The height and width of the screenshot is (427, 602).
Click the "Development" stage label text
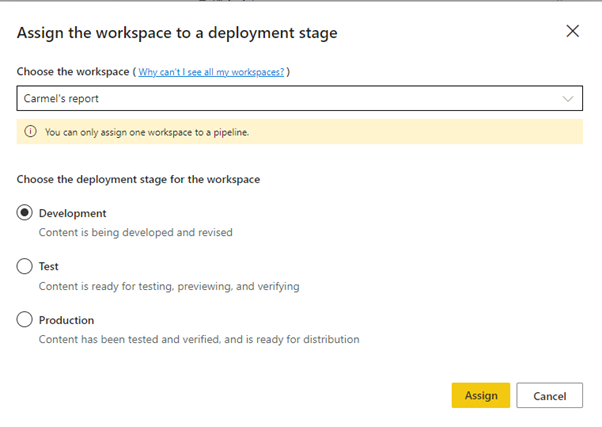pyautogui.click(x=72, y=213)
